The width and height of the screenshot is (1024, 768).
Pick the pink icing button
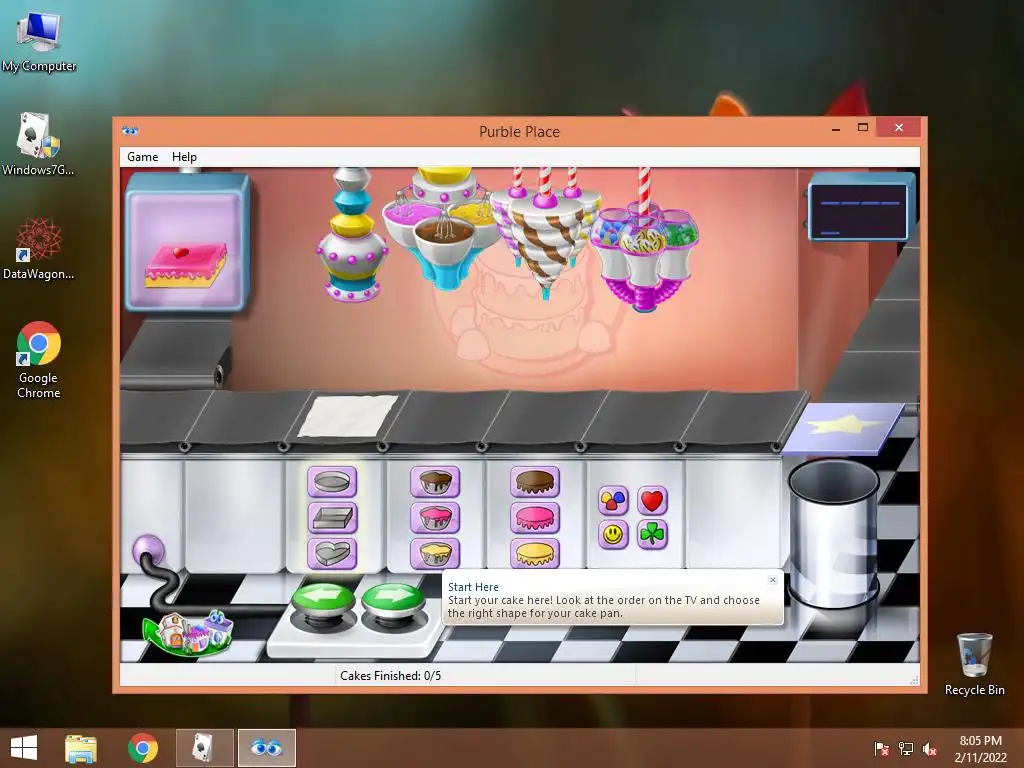click(535, 518)
